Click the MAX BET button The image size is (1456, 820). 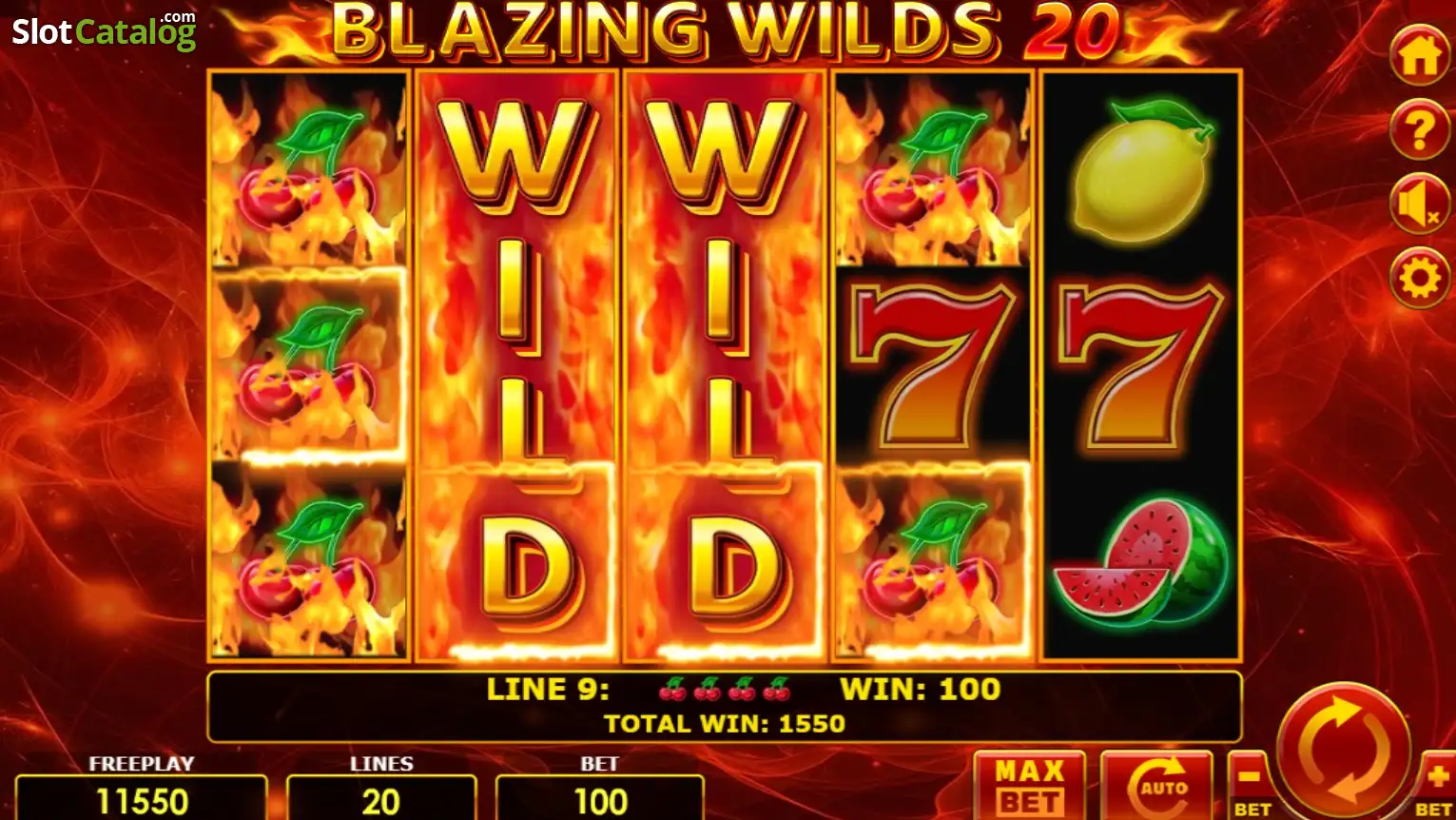pyautogui.click(x=1030, y=786)
